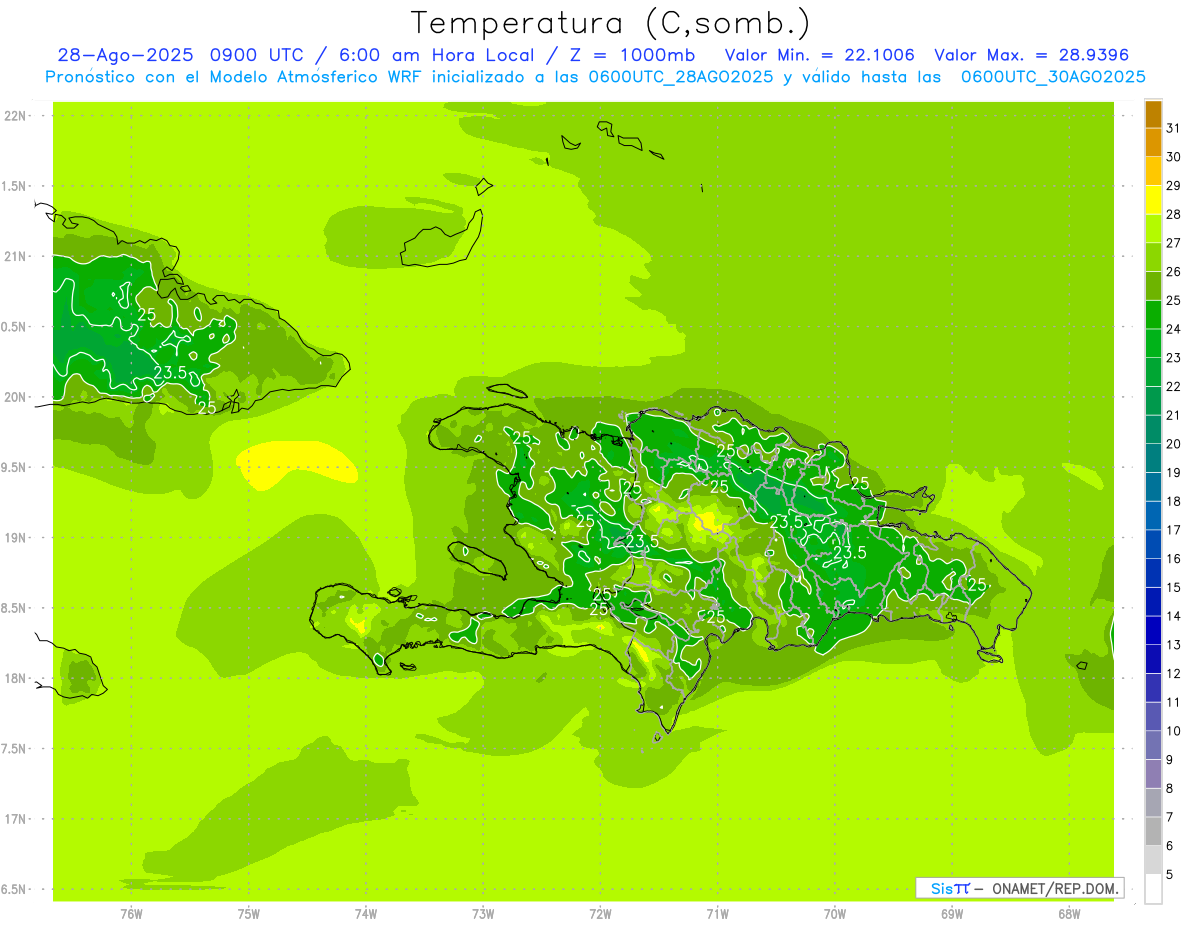Screen dimensions: 1200x927
Task: Click the '18N' latitude tick label
Action: [16, 678]
